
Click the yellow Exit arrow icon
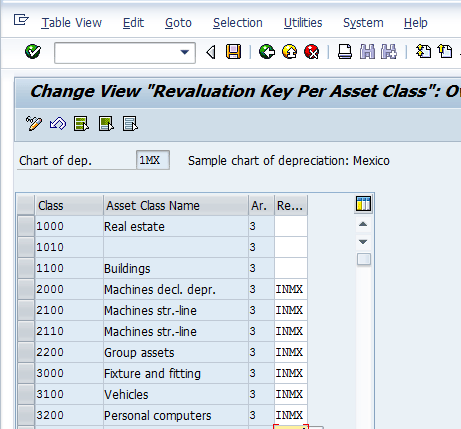click(289, 52)
